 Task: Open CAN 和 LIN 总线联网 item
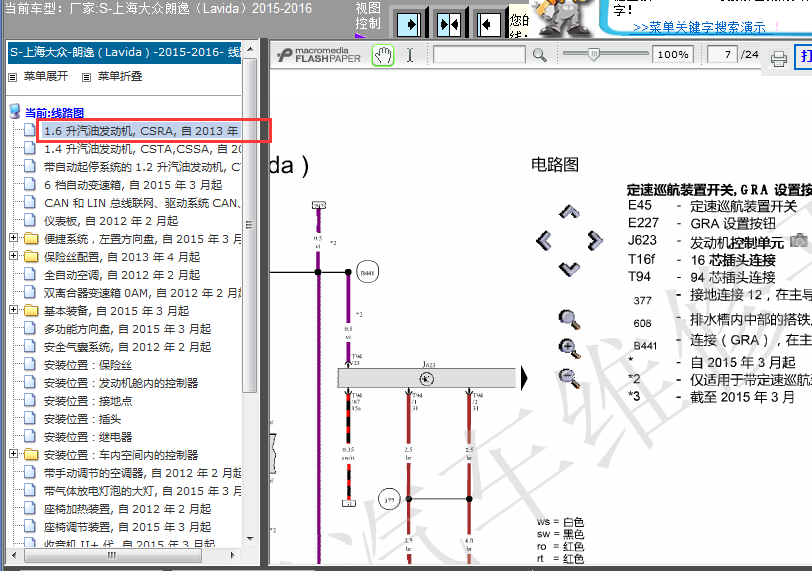coord(142,203)
